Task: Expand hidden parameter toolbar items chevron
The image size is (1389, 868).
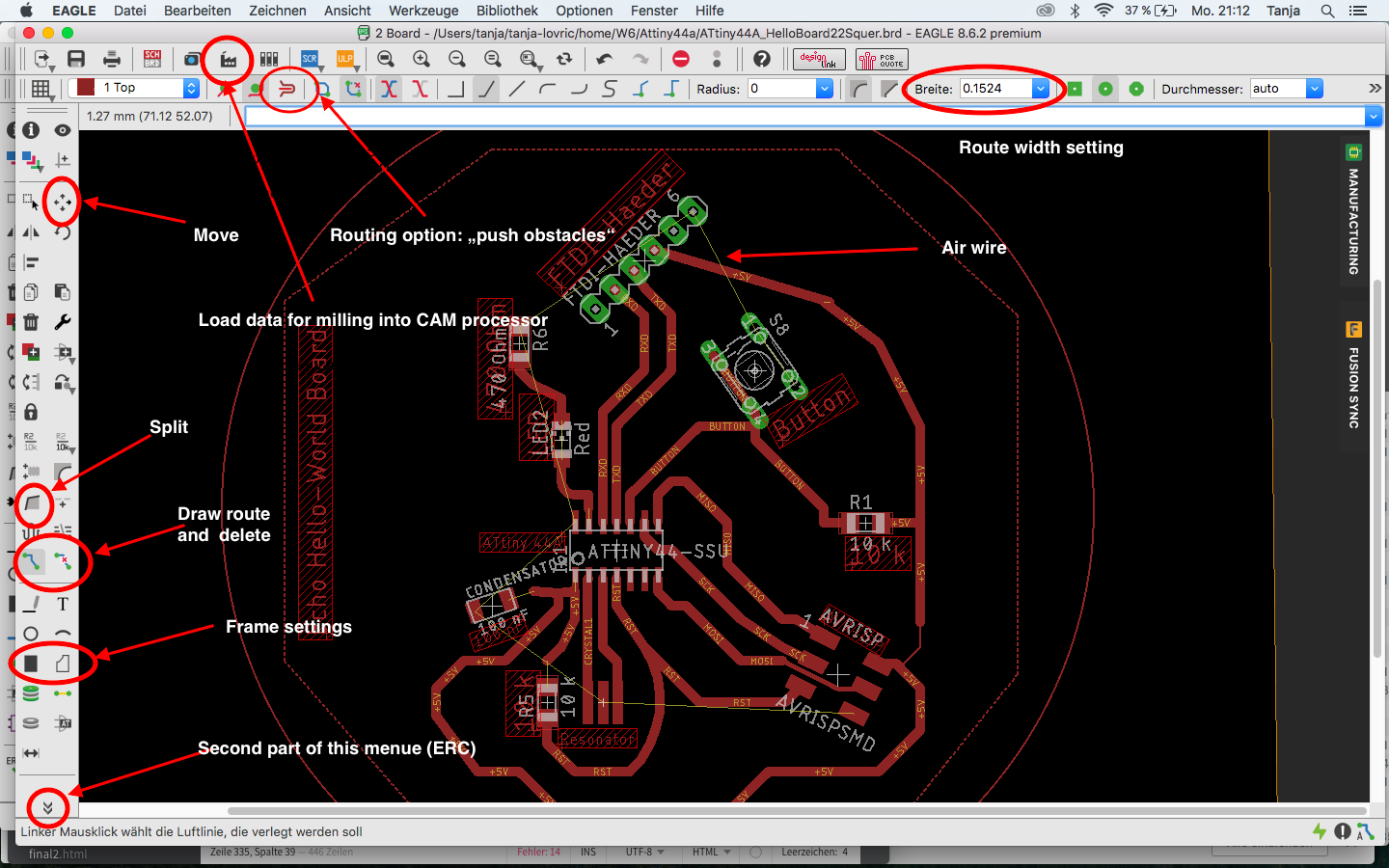Action: click(1375, 89)
